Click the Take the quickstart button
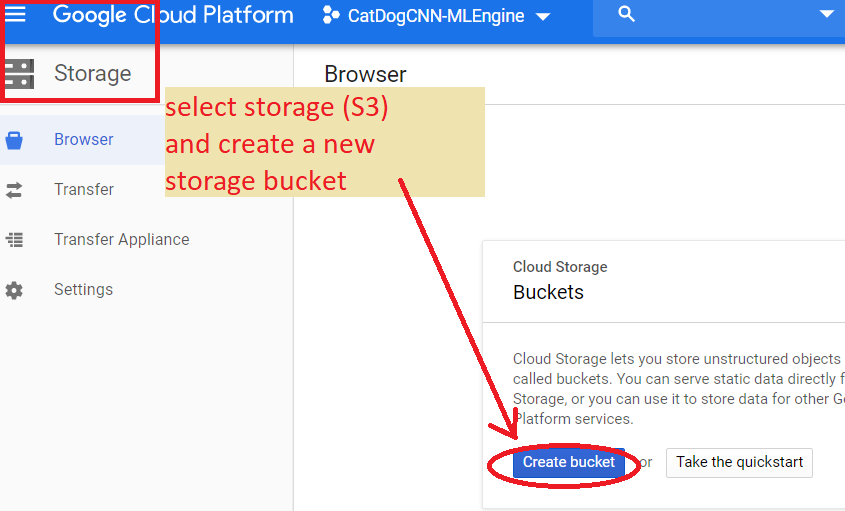 point(739,462)
